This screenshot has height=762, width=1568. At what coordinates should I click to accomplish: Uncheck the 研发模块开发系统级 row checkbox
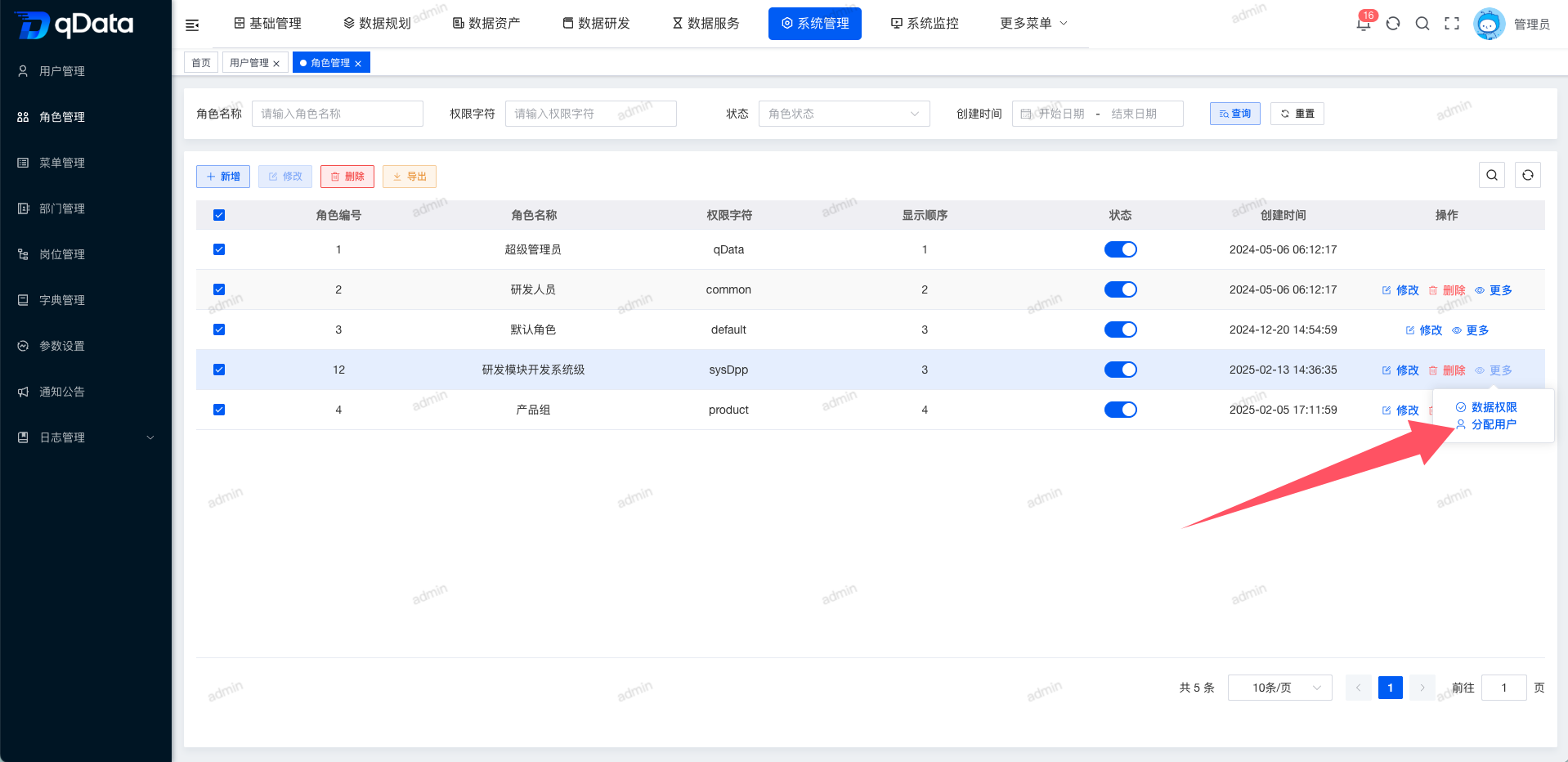click(219, 370)
